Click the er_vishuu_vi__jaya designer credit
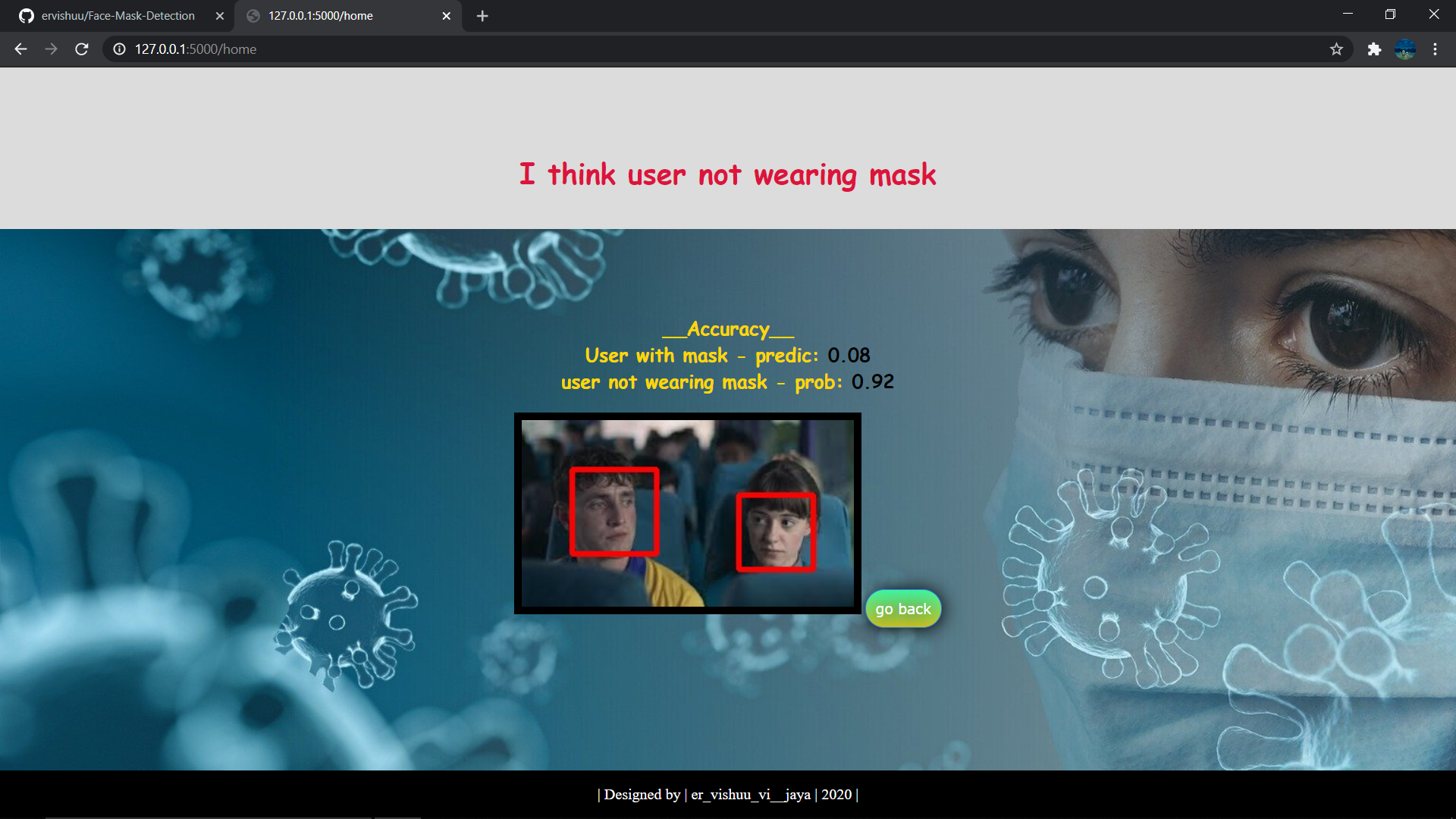Viewport: 1456px width, 819px height. (x=750, y=795)
